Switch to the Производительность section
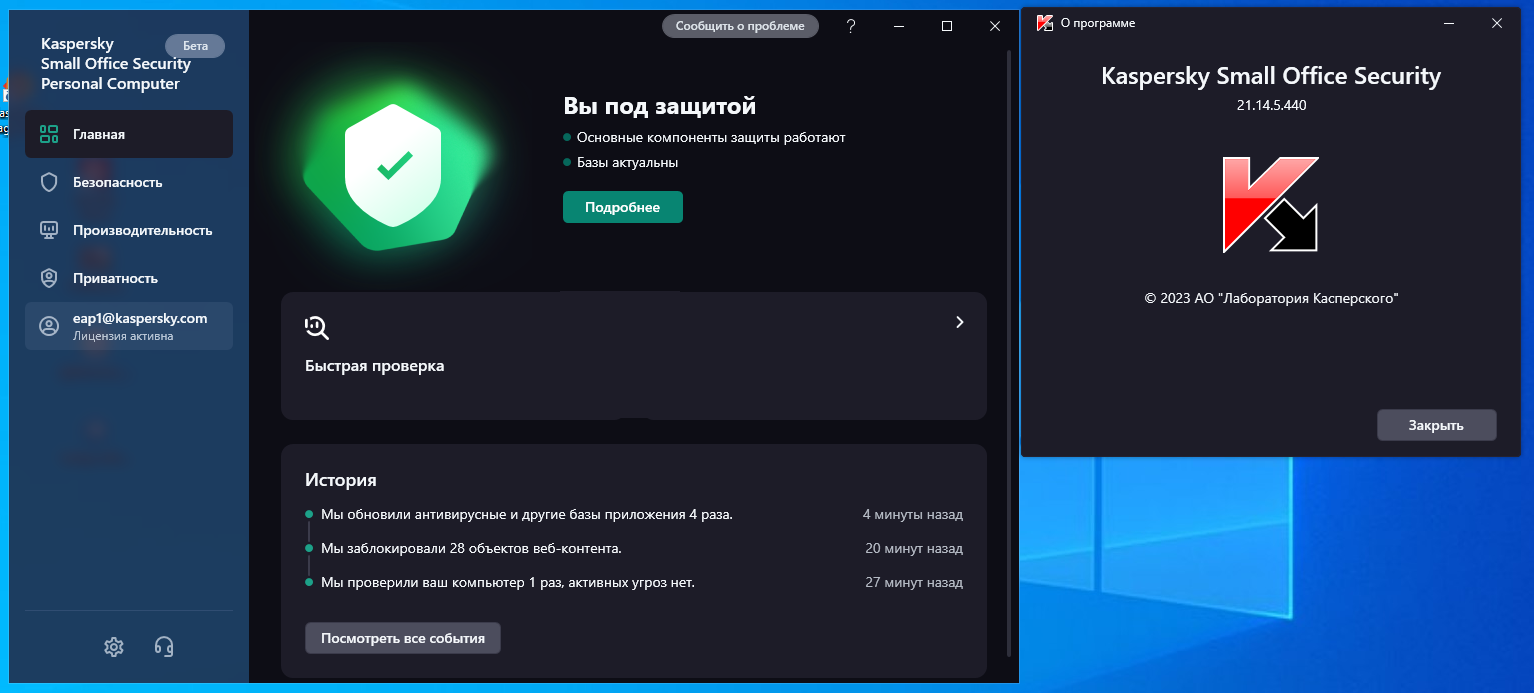Image resolution: width=1534 pixels, height=693 pixels. (x=129, y=230)
